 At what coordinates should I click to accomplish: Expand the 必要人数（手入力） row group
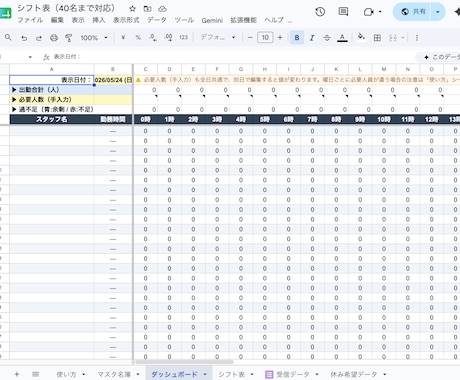tap(14, 99)
